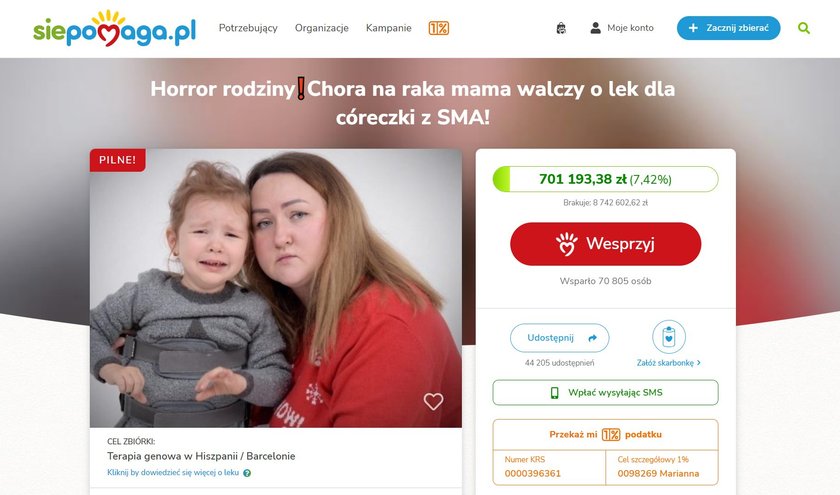Open Kliknij by dowiedzieć się więcej o leku link

point(173,472)
